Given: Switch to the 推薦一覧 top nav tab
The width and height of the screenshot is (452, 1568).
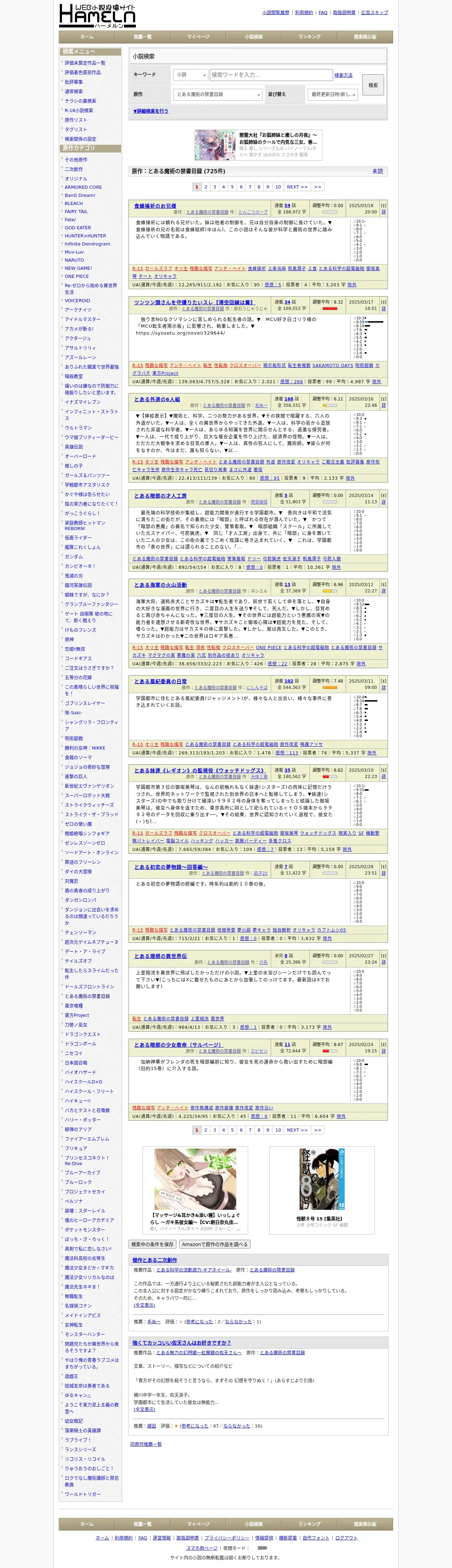Looking at the screenshot, I should coord(142,37).
